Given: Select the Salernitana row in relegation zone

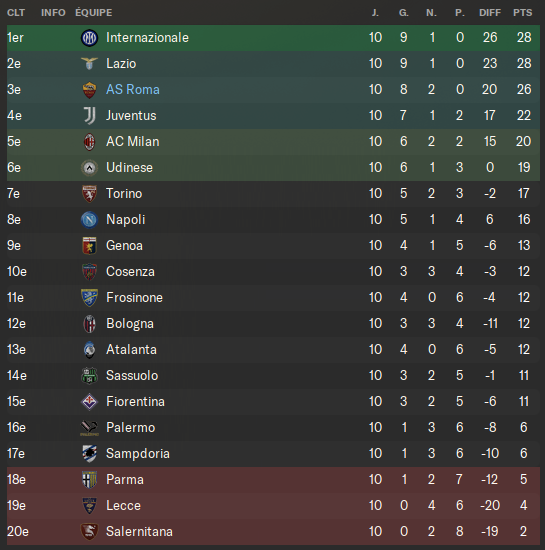Looking at the screenshot, I should click(273, 531).
